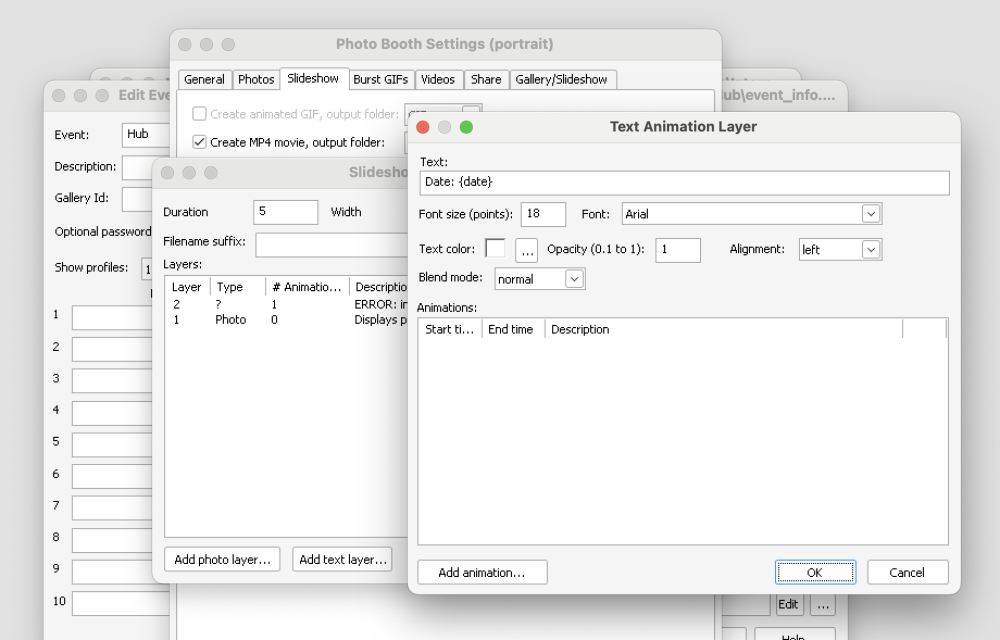Image resolution: width=1000 pixels, height=640 pixels.
Task: Click the text color swatch box
Action: 495,249
